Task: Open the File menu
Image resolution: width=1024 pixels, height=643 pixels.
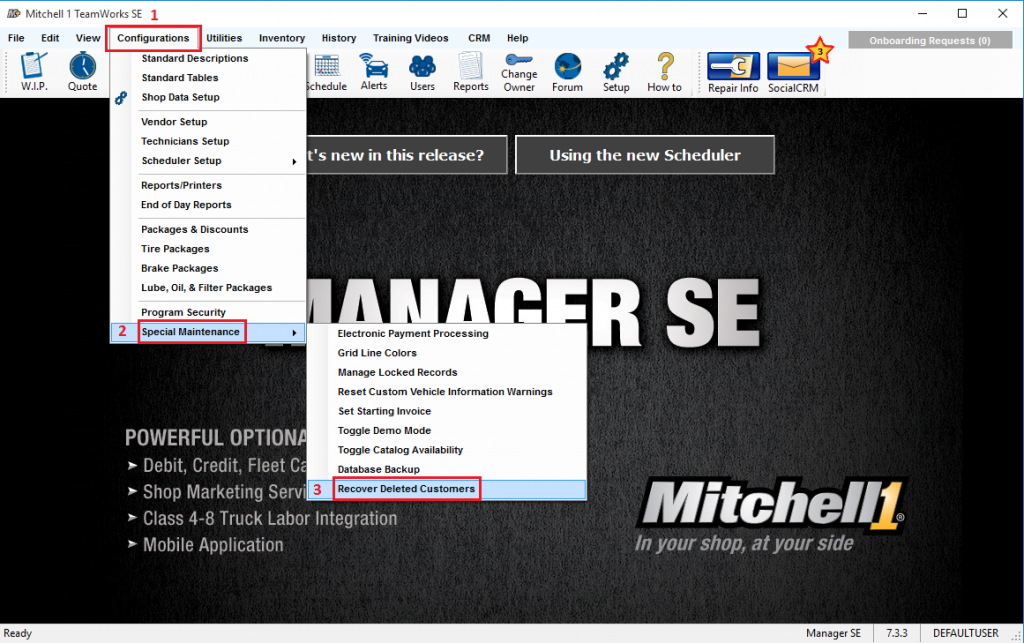Action: (x=16, y=38)
